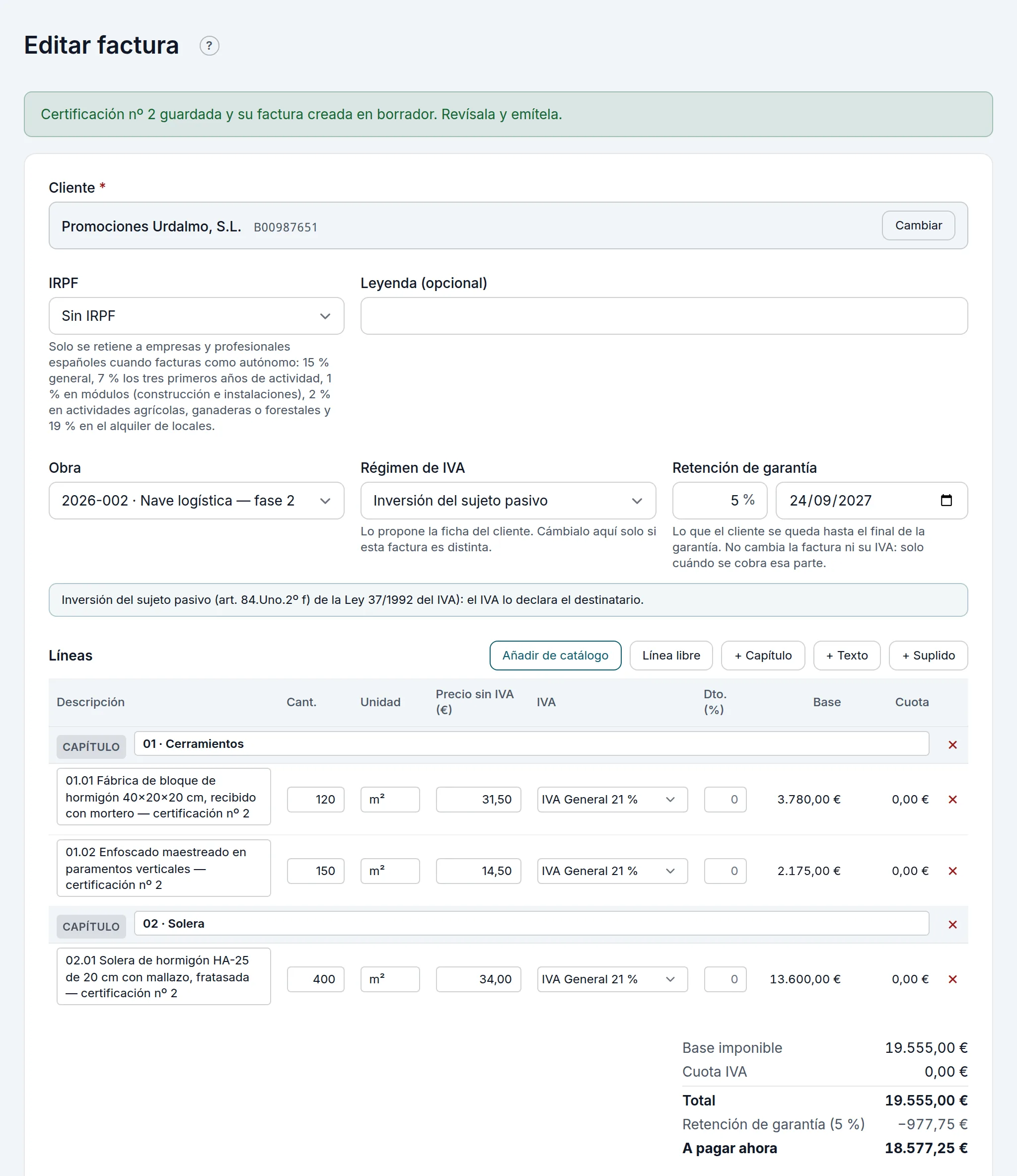The width and height of the screenshot is (1017, 1176).
Task: Edit the unit field of the 01.02 line
Action: tap(390, 871)
